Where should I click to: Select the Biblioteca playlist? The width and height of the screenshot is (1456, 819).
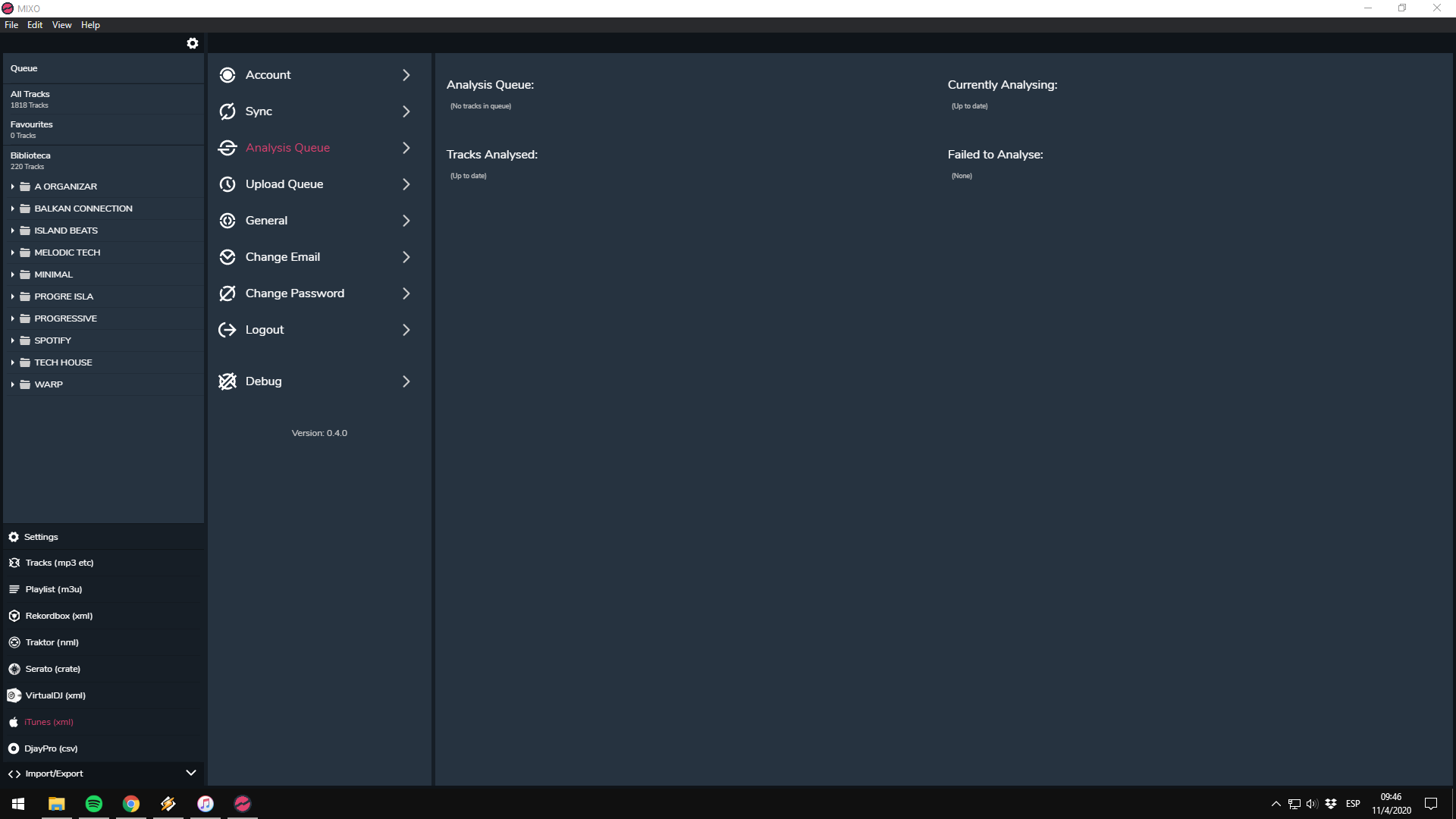pos(103,161)
